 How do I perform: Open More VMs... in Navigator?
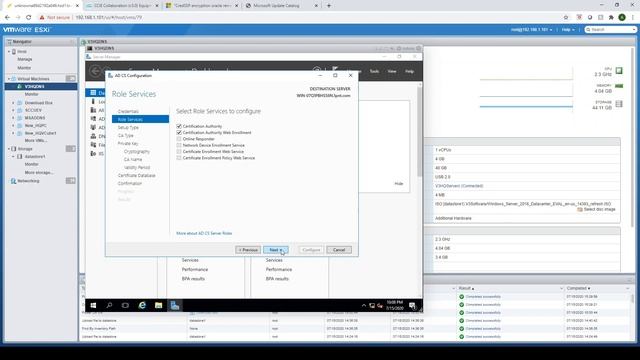pos(36,140)
